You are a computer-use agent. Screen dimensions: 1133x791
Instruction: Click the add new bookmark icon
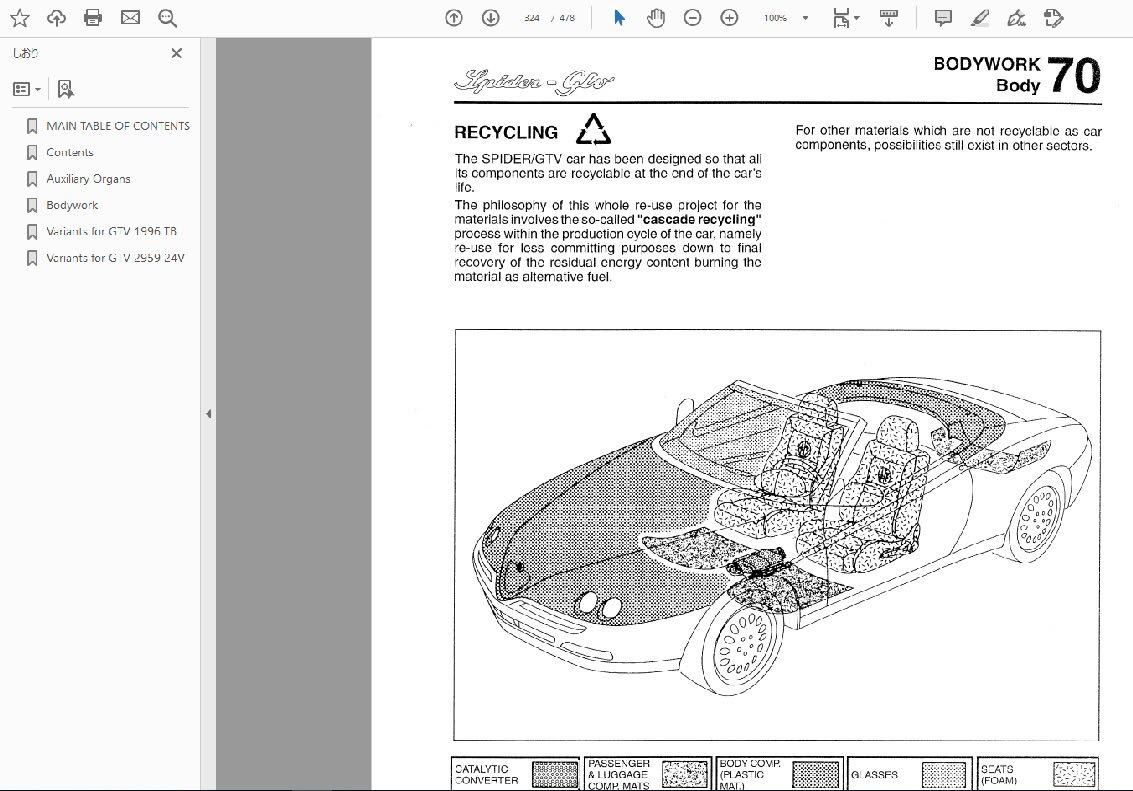(65, 89)
